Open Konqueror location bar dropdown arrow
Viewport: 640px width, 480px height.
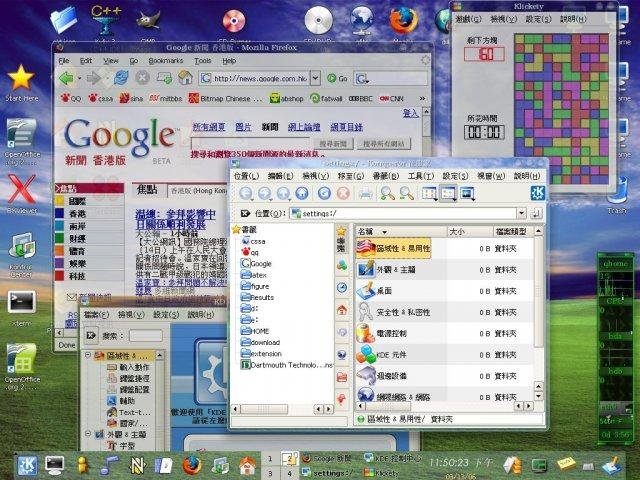point(521,213)
